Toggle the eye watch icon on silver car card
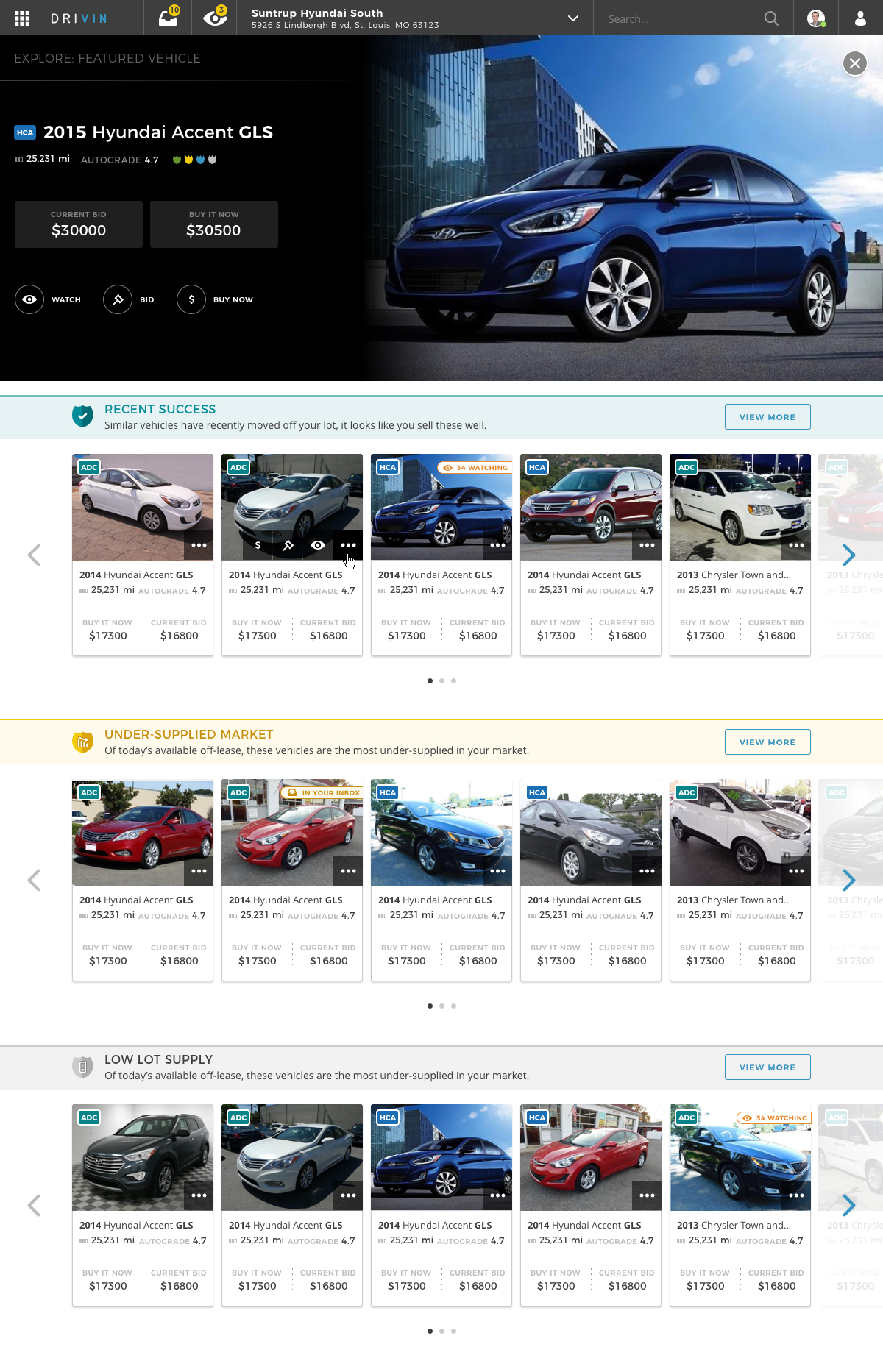This screenshot has width=883, height=1372. [x=318, y=545]
